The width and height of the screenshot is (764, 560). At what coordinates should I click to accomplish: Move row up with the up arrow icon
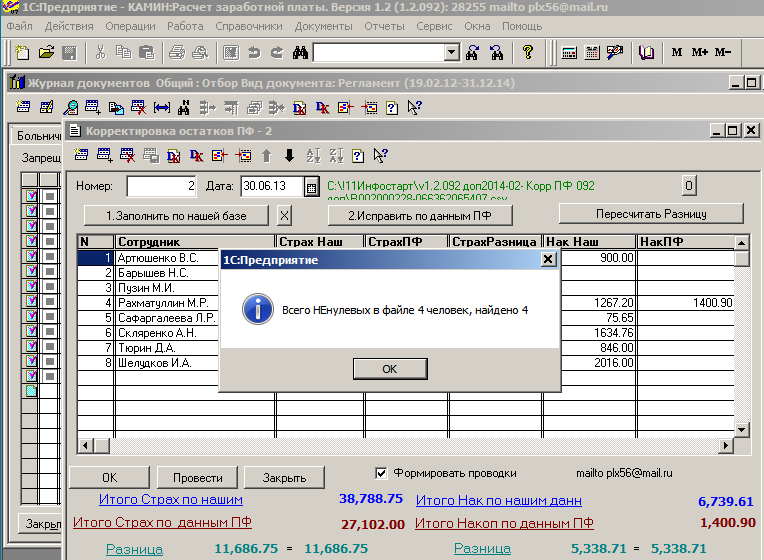click(x=267, y=155)
